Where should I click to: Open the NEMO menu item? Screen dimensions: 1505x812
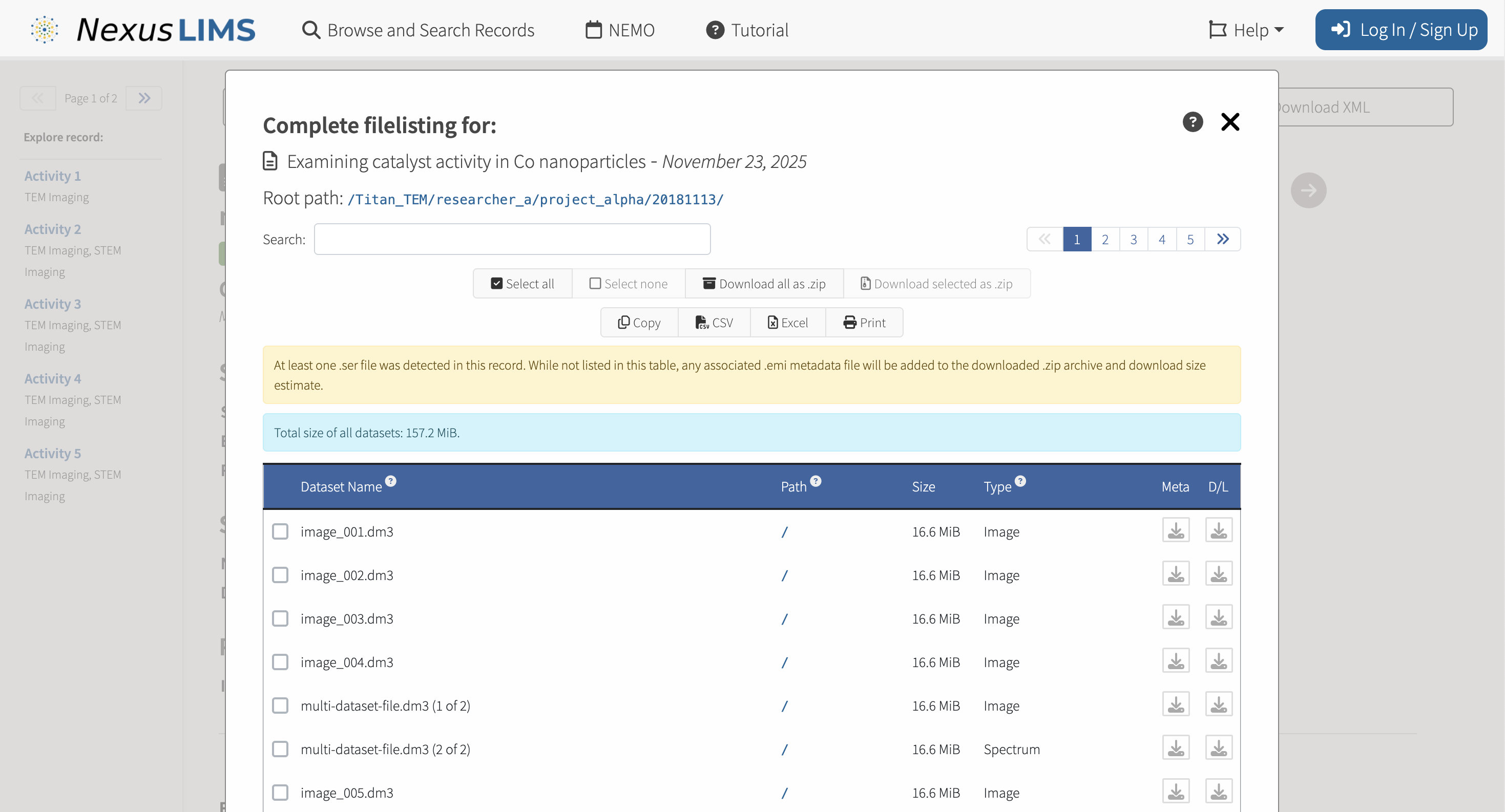[620, 30]
